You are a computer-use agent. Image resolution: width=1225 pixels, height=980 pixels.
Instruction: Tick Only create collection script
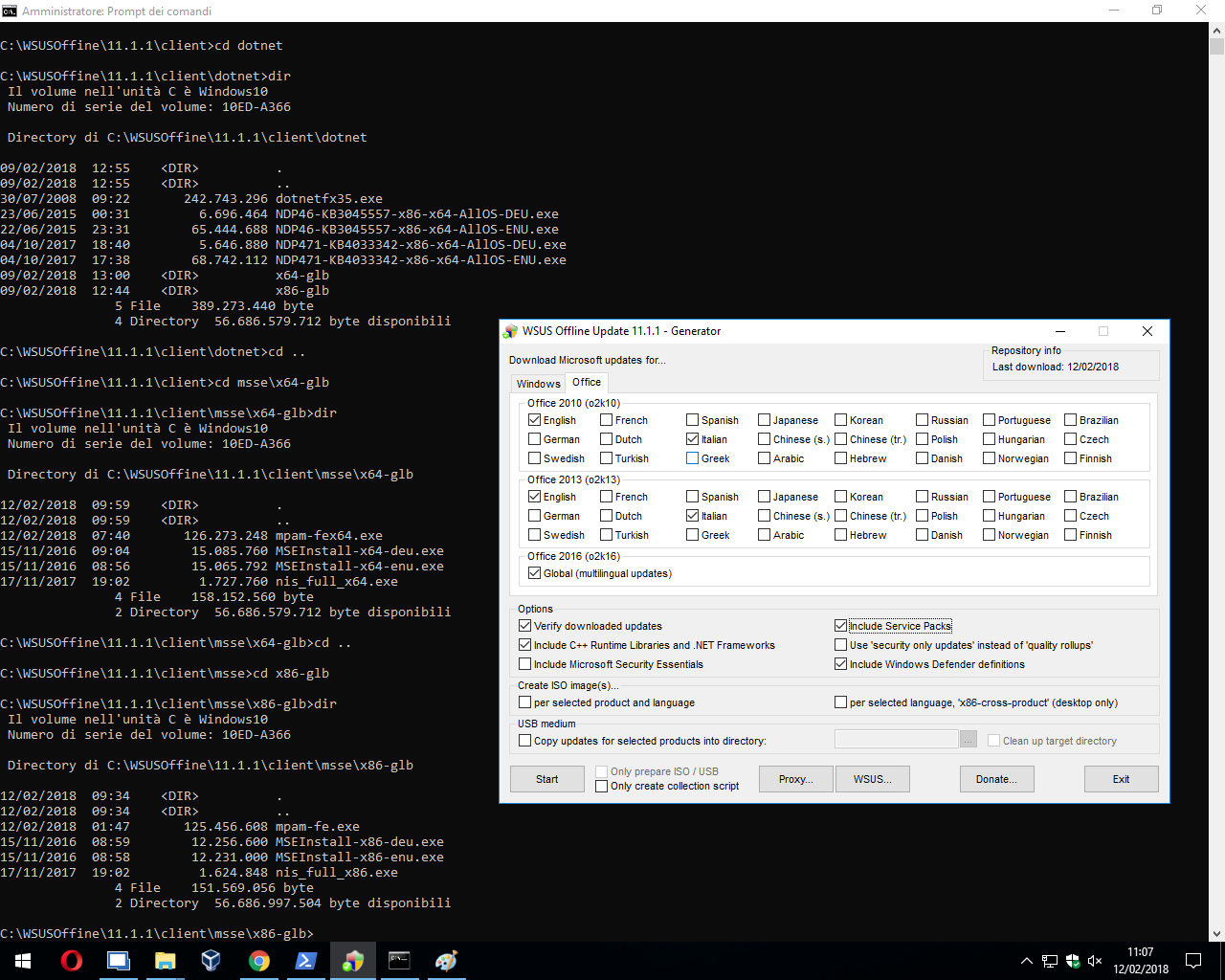602,787
